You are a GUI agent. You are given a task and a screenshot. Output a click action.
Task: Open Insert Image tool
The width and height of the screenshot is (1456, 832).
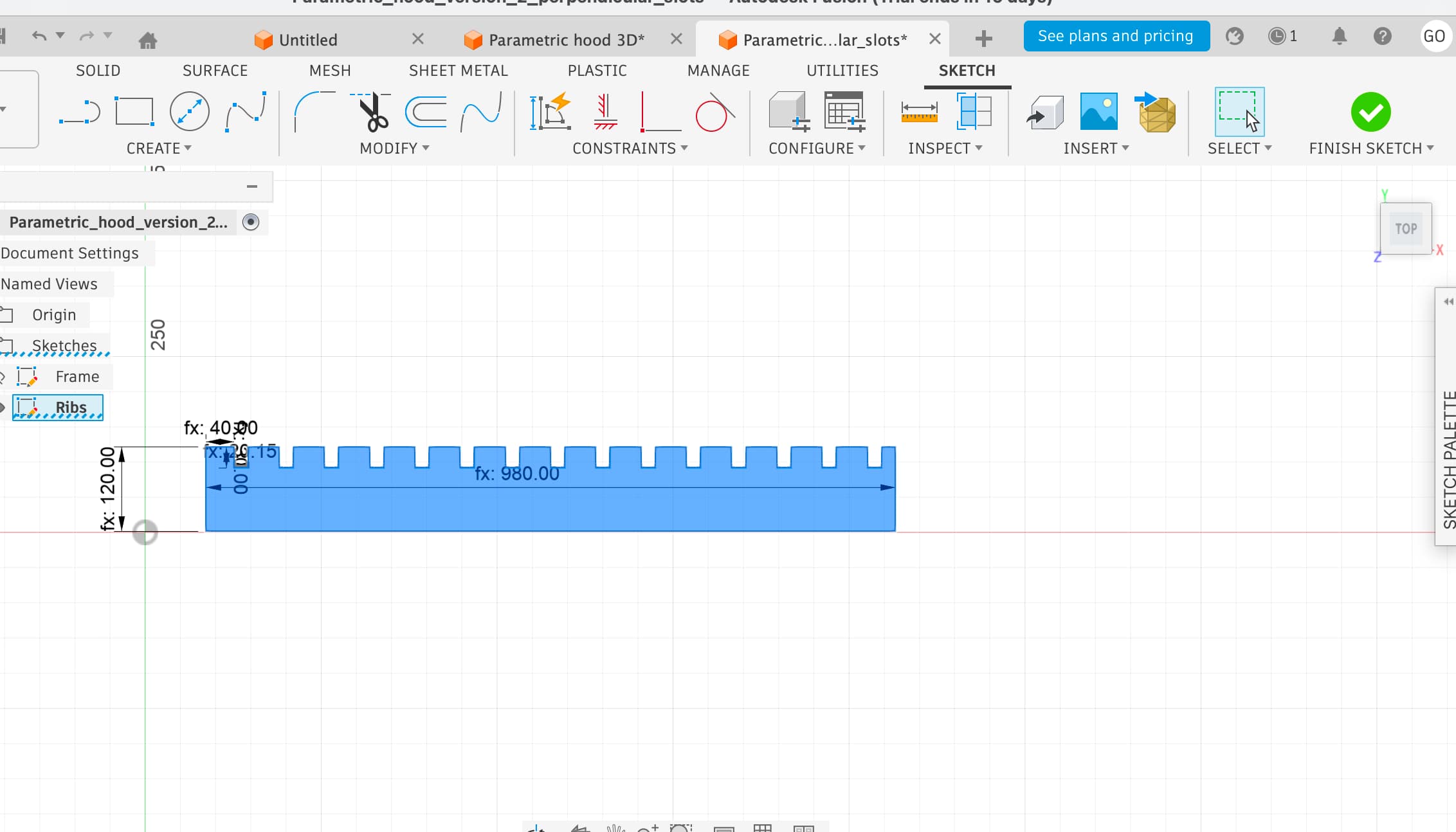point(1098,112)
